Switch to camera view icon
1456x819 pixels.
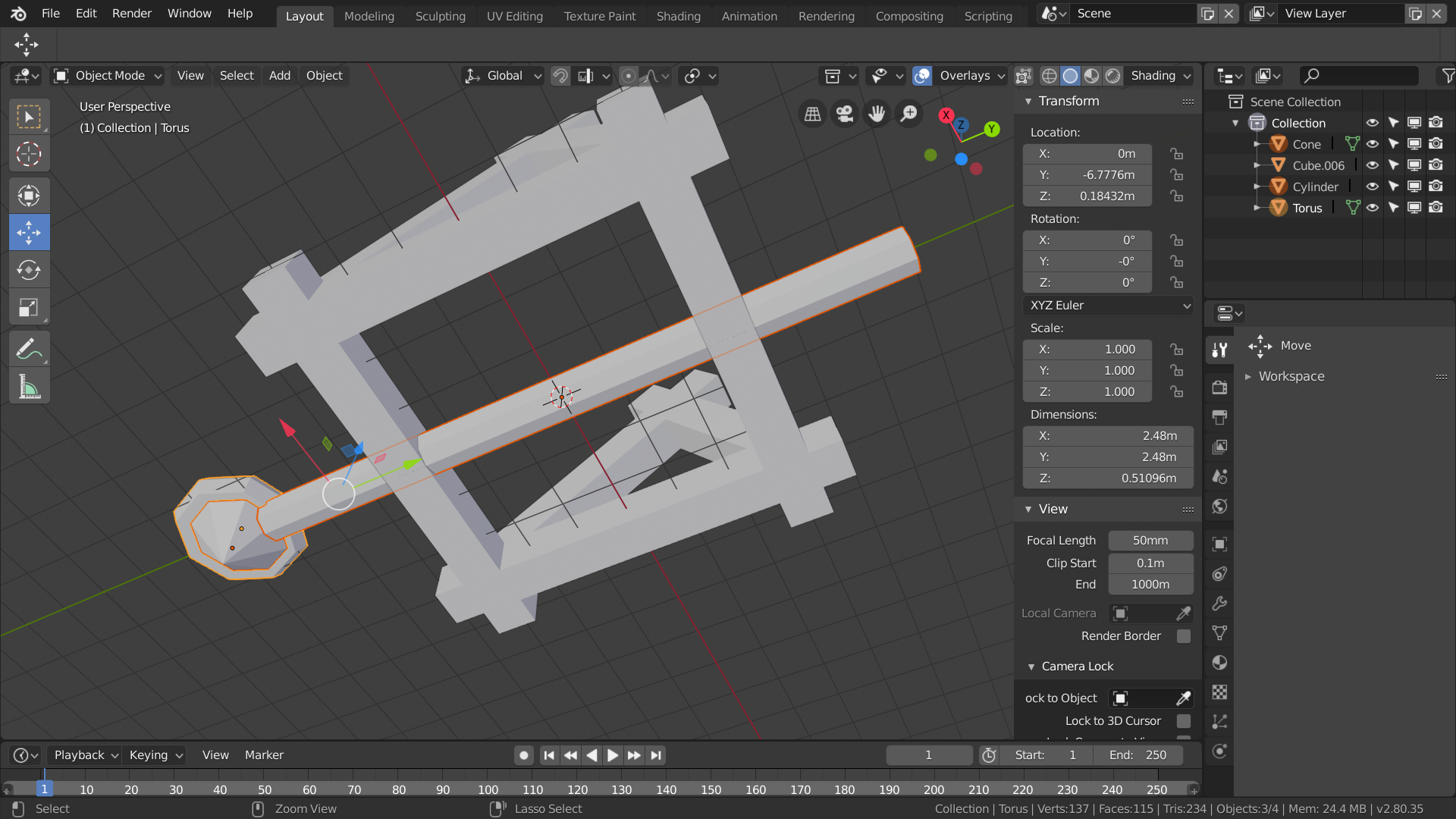pos(844,114)
